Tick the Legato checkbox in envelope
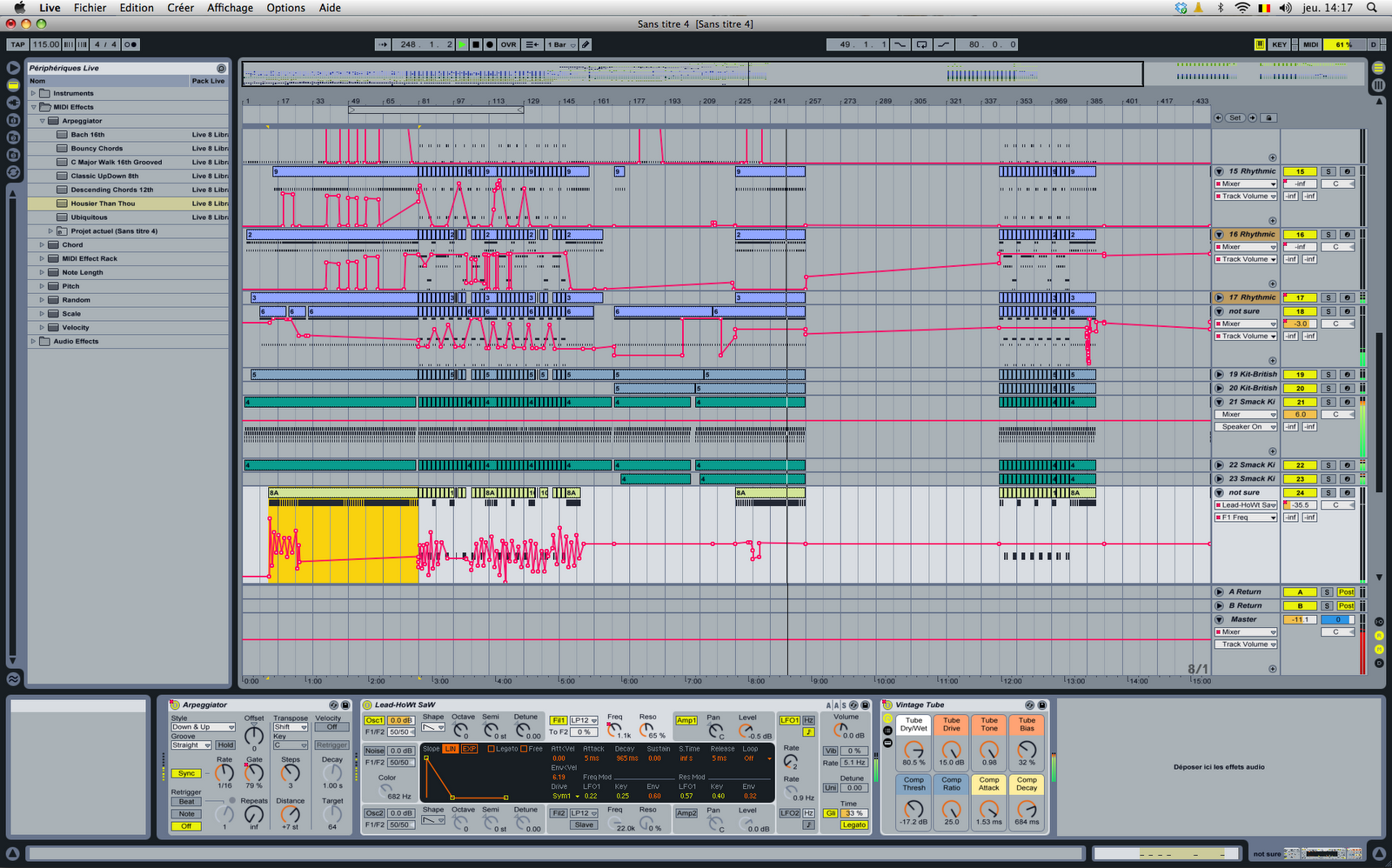 (x=491, y=749)
